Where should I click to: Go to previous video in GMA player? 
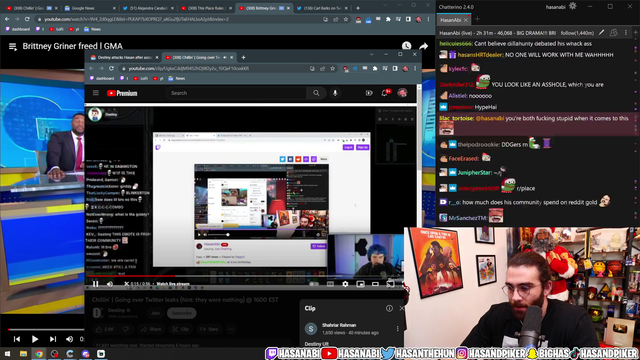[x=17, y=339]
